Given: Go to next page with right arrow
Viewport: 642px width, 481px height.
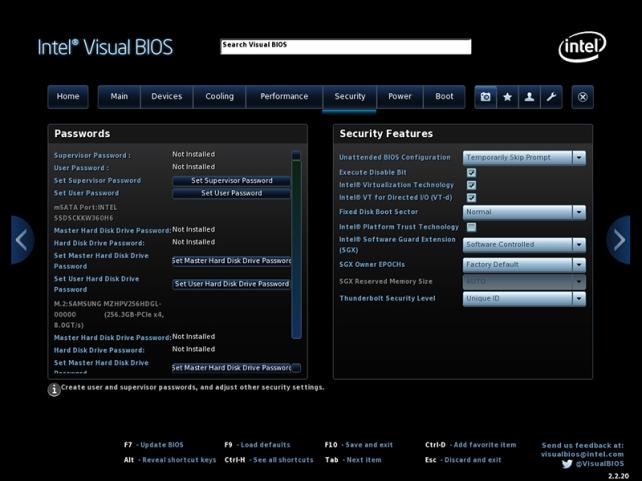Looking at the screenshot, I should point(620,240).
